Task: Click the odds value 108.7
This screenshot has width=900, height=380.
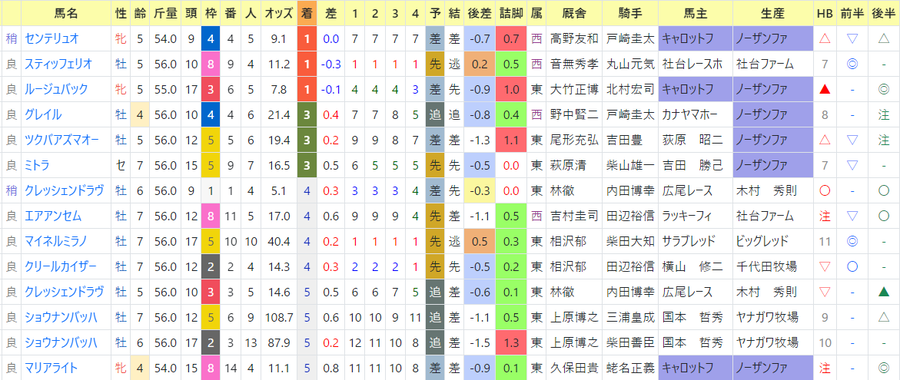Action: (x=279, y=317)
